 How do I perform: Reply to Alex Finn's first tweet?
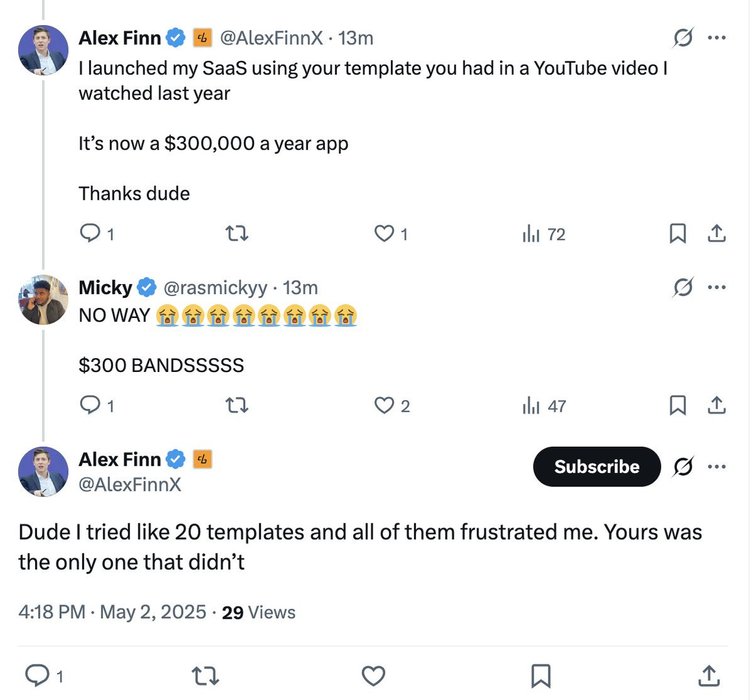click(x=91, y=234)
